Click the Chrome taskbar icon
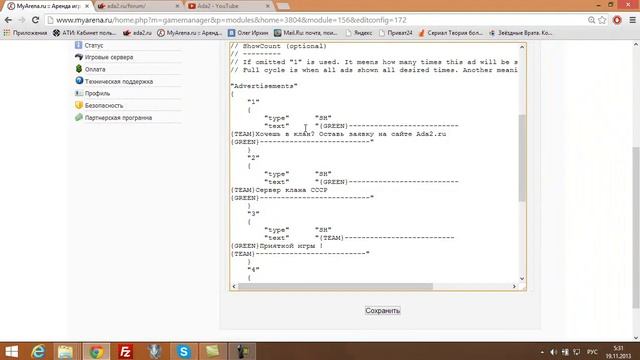The width and height of the screenshot is (640, 360). click(x=96, y=351)
